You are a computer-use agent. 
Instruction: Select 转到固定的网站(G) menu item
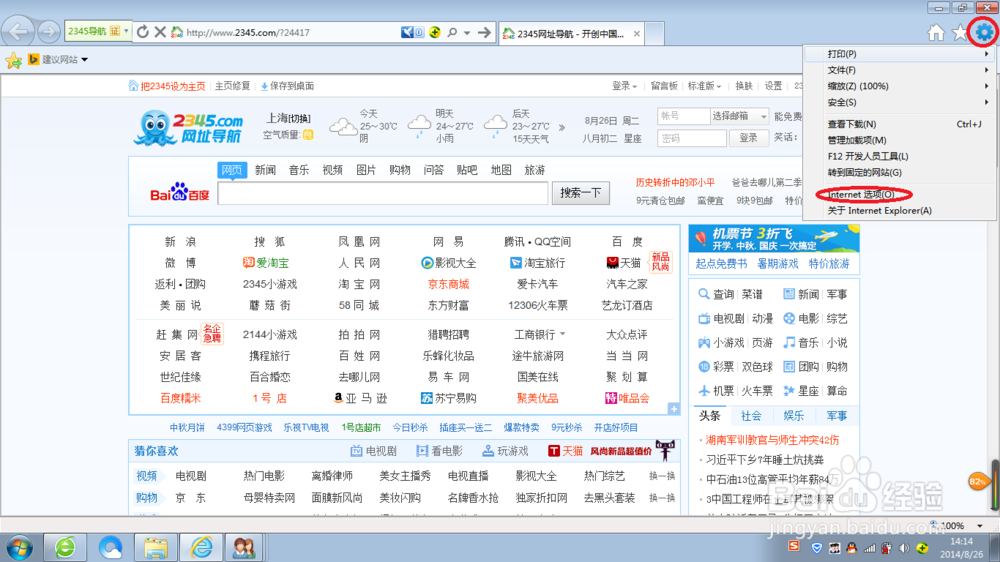899,172
